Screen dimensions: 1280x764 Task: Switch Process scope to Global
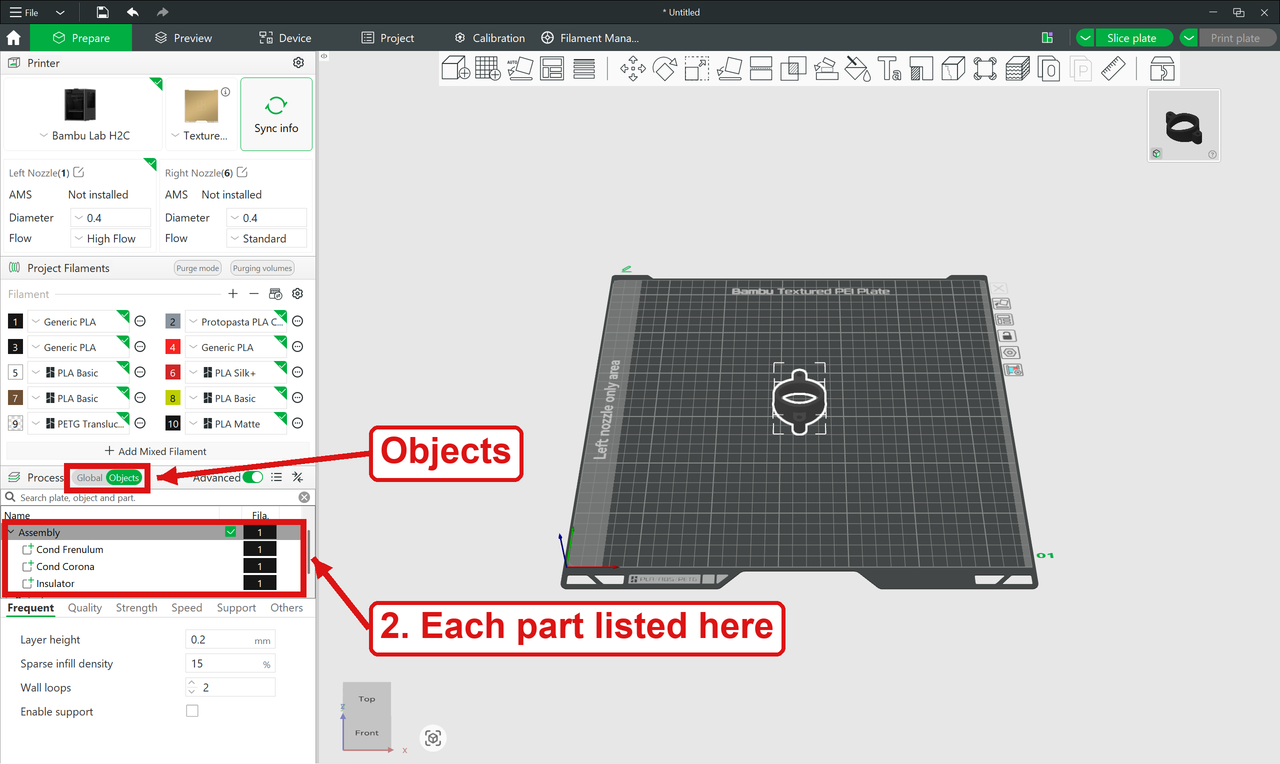click(89, 477)
